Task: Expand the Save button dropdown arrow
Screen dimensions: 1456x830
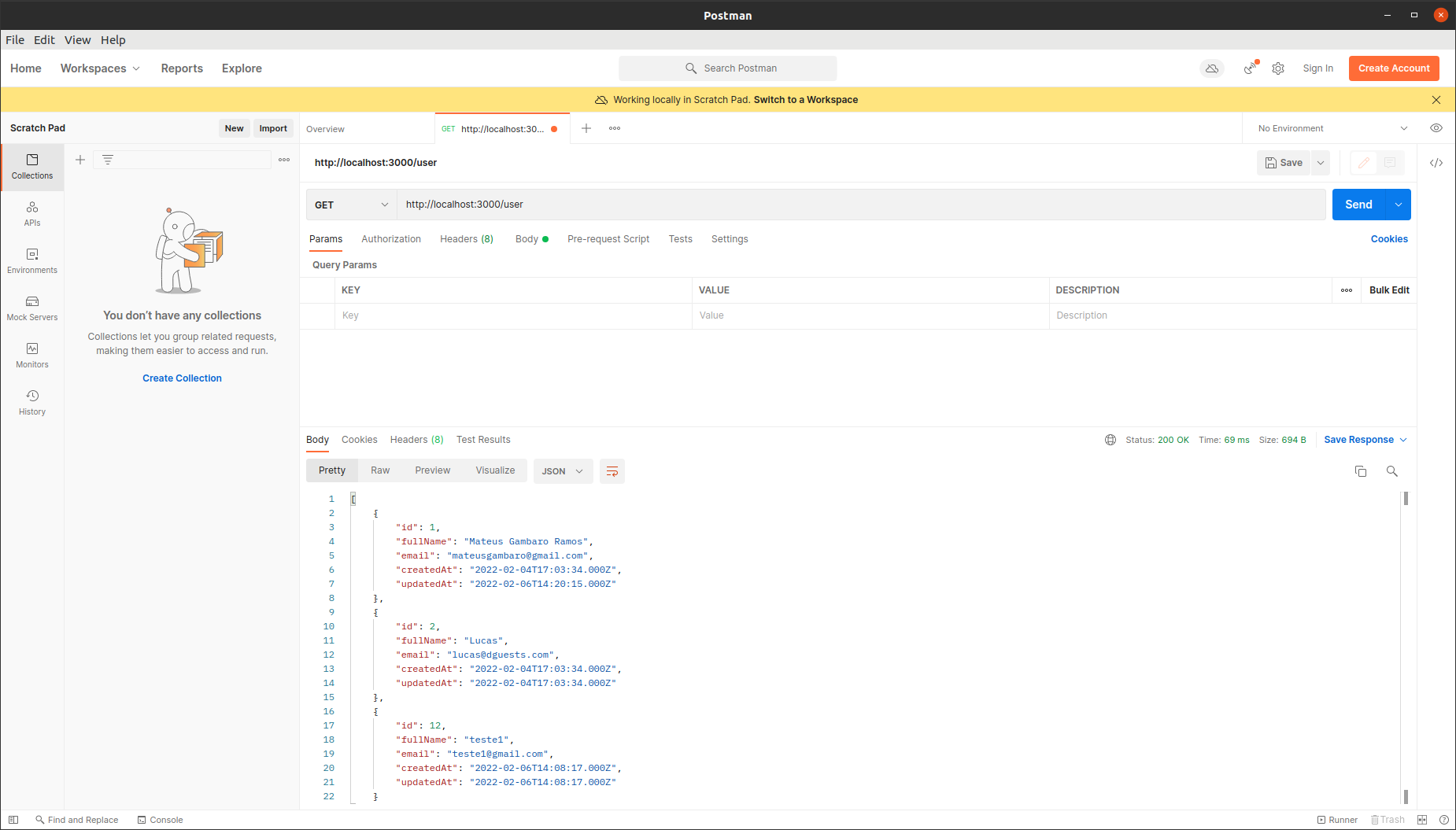Action: tap(1321, 163)
